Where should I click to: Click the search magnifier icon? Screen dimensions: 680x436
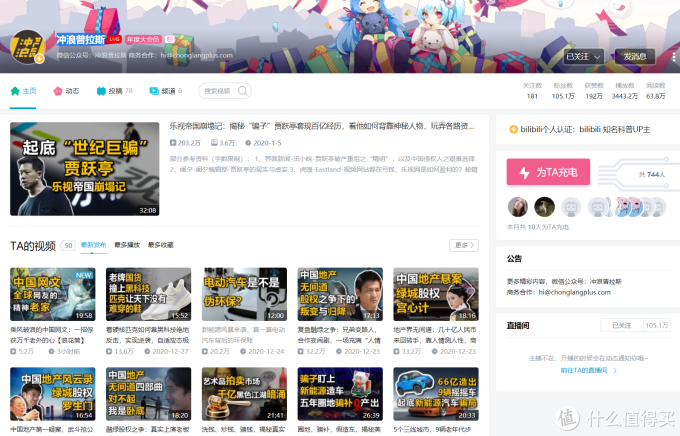243,91
